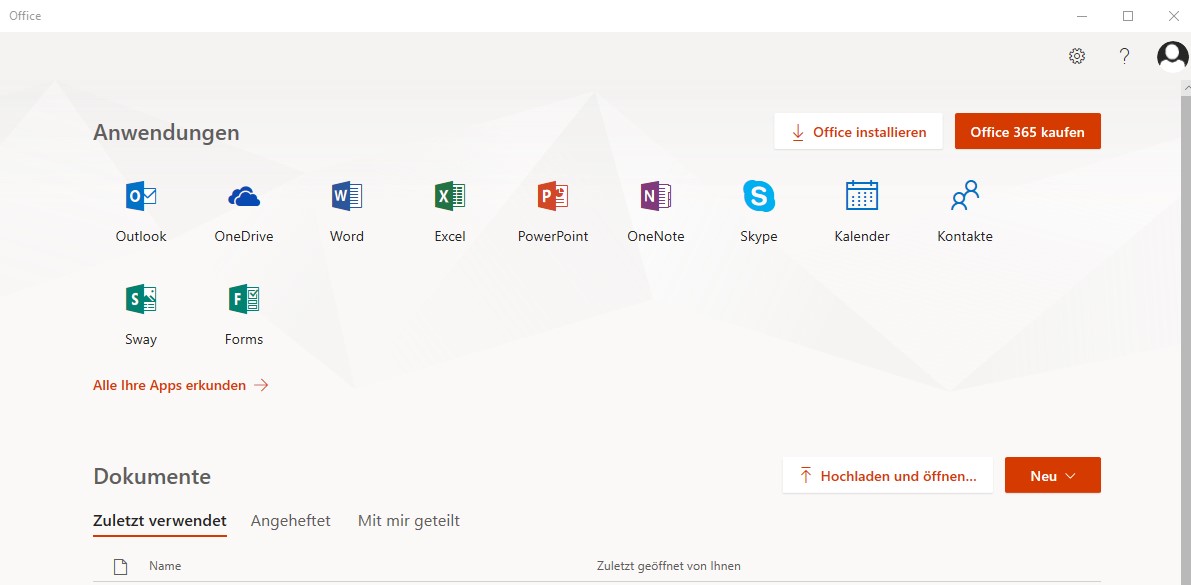The height and width of the screenshot is (585, 1191).
Task: Open the PowerPoint app
Action: (x=553, y=212)
